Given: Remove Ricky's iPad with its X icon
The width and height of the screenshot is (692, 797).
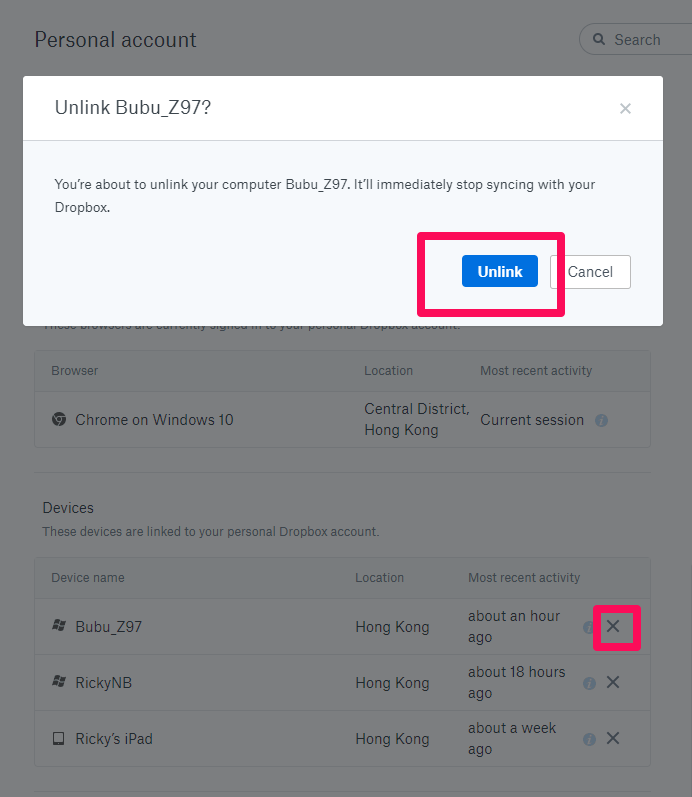Looking at the screenshot, I should 613,738.
